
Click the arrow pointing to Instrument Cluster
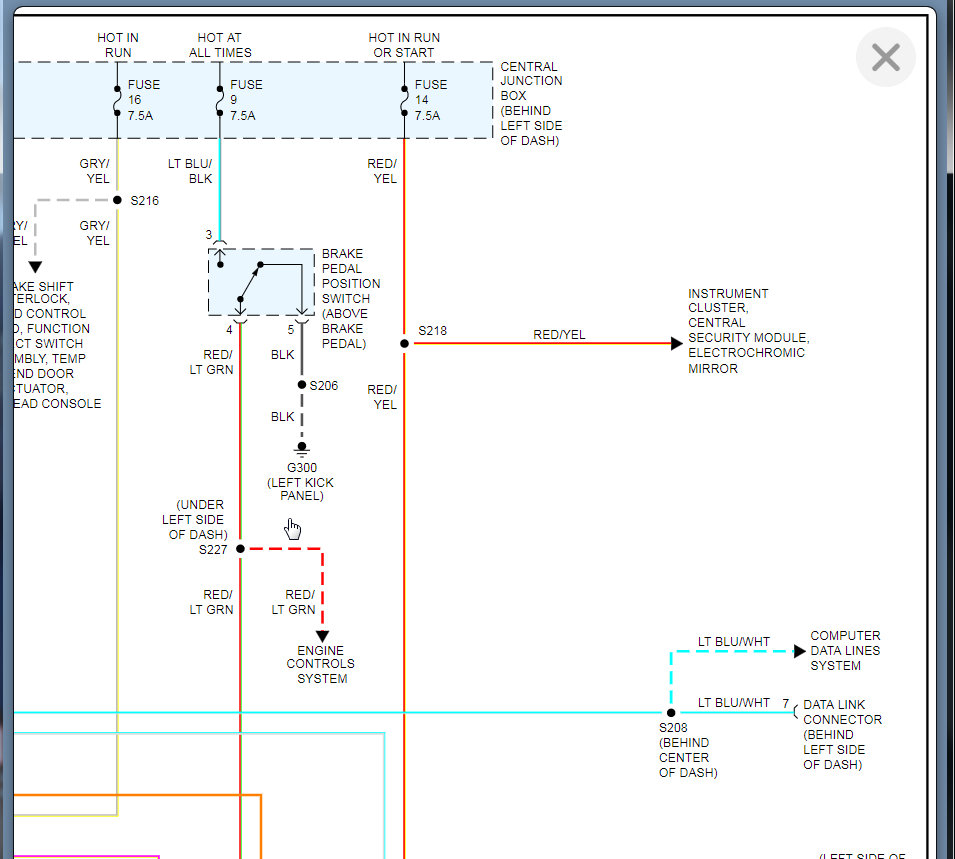(x=676, y=344)
